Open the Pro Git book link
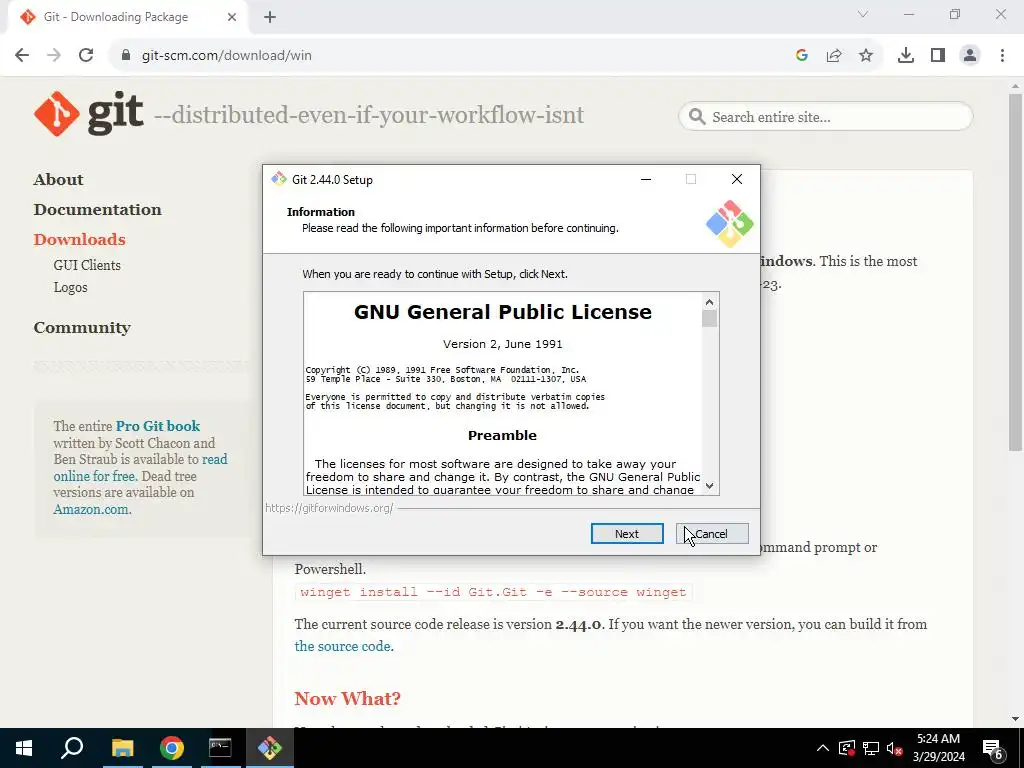Screen dimensions: 1024x768 (158, 426)
